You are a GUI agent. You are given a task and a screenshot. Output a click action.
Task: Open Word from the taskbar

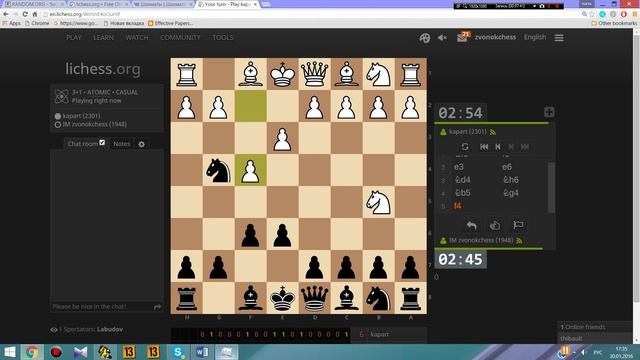(x=202, y=352)
